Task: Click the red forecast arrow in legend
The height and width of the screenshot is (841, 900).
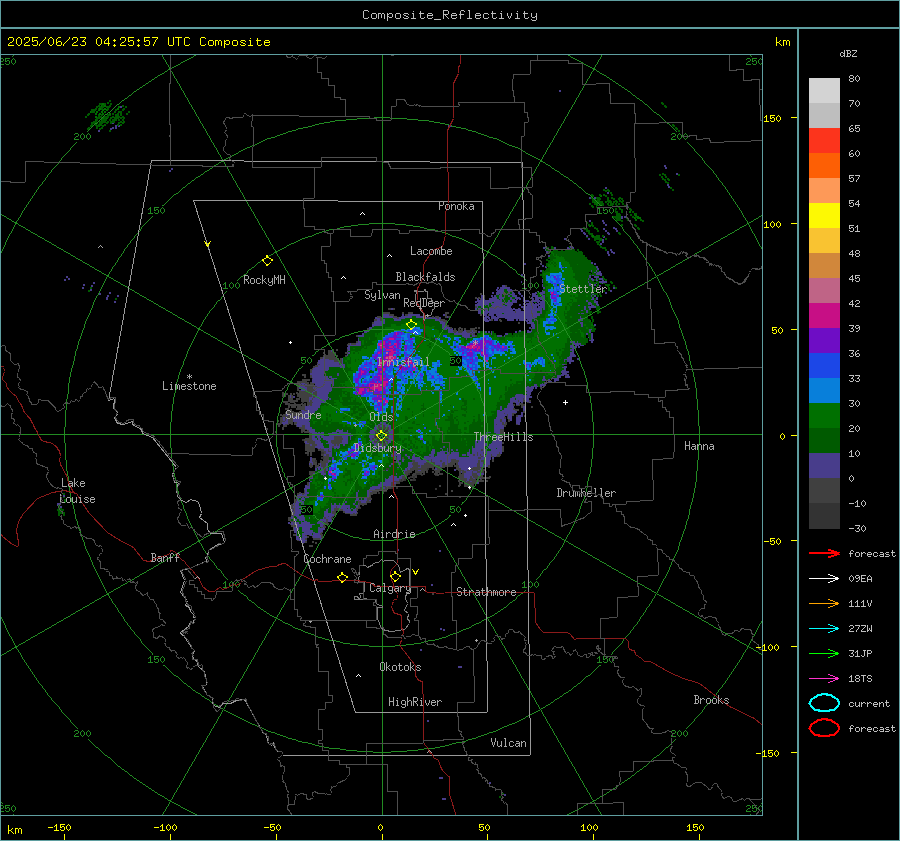Action: (824, 553)
